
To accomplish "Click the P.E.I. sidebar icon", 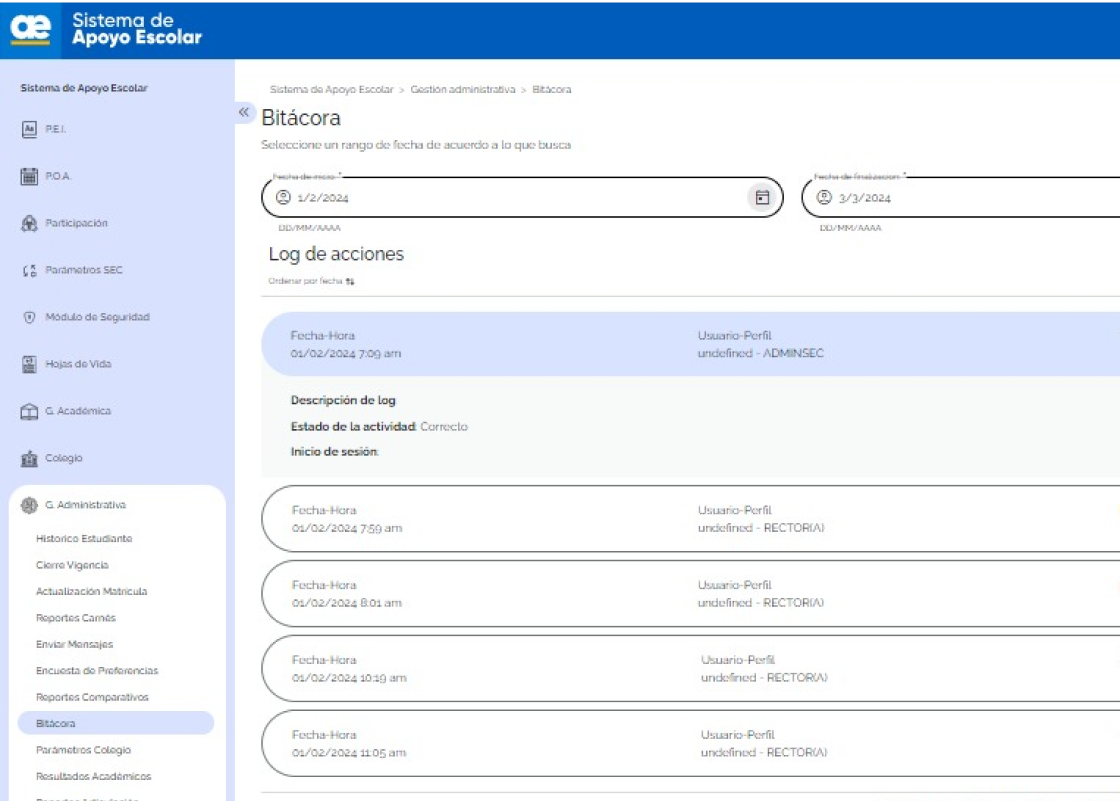I will tap(29, 129).
